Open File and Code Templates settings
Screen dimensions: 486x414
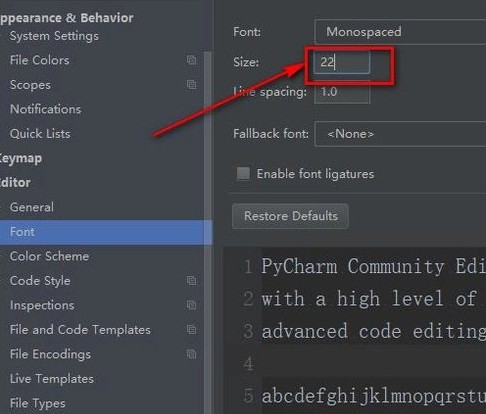(x=80, y=330)
